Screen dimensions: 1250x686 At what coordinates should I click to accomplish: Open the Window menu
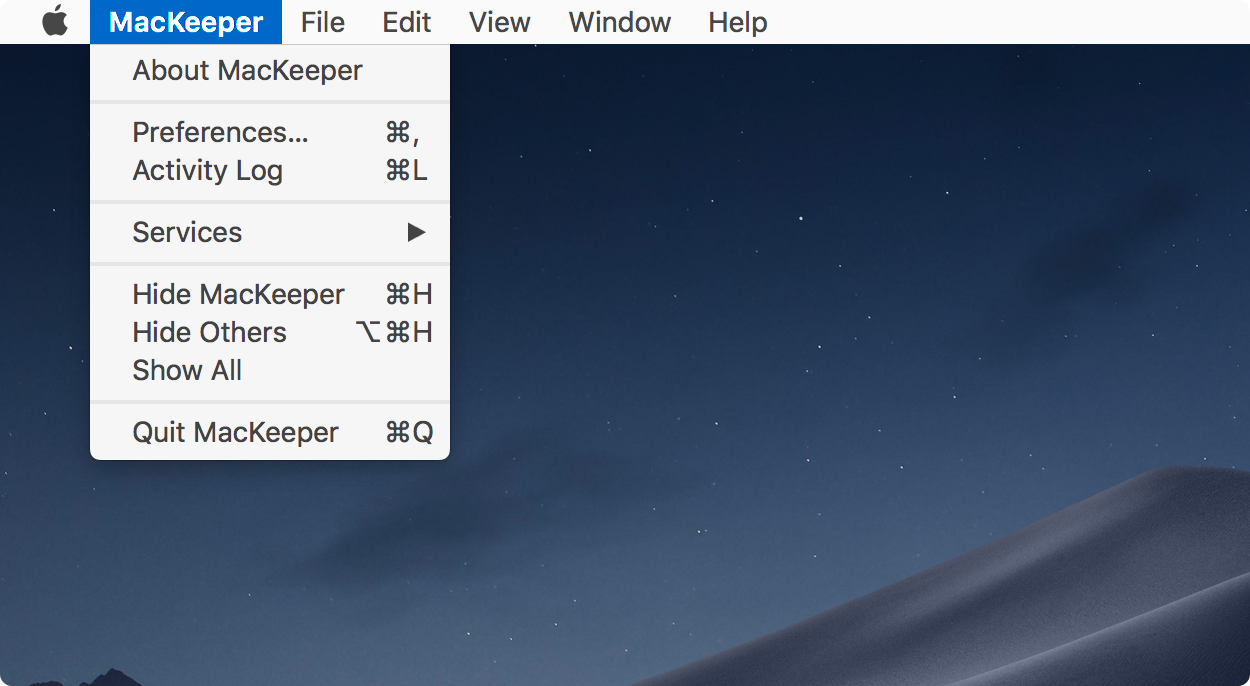[x=620, y=21]
